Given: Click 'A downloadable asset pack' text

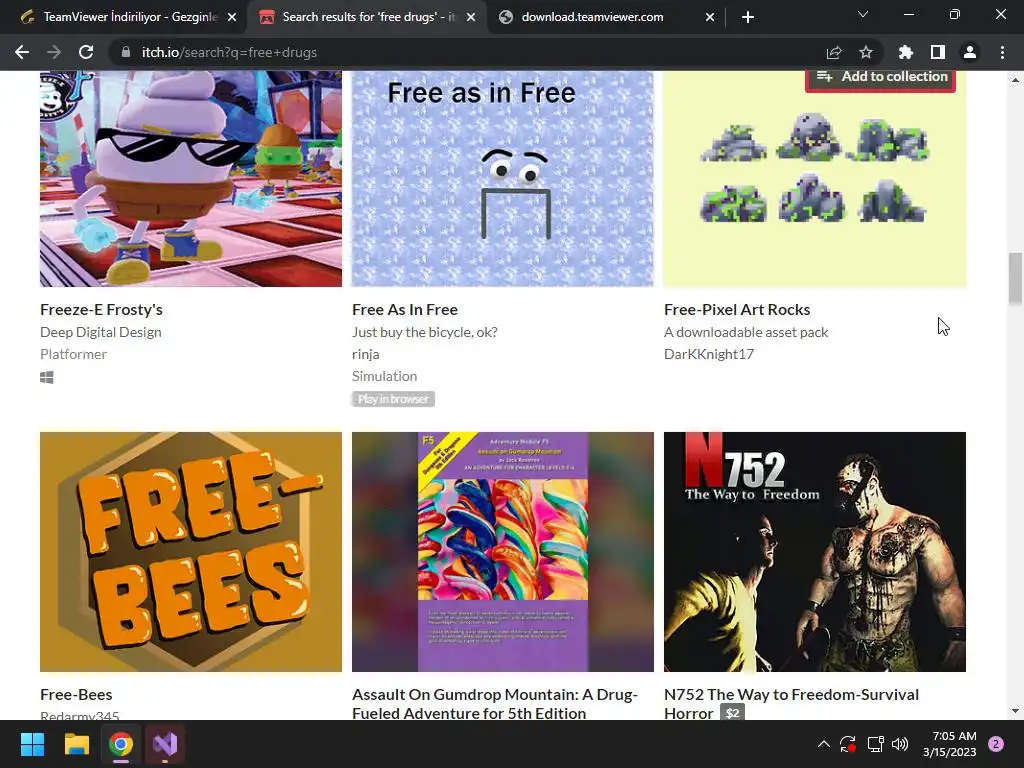Looking at the screenshot, I should point(746,332).
